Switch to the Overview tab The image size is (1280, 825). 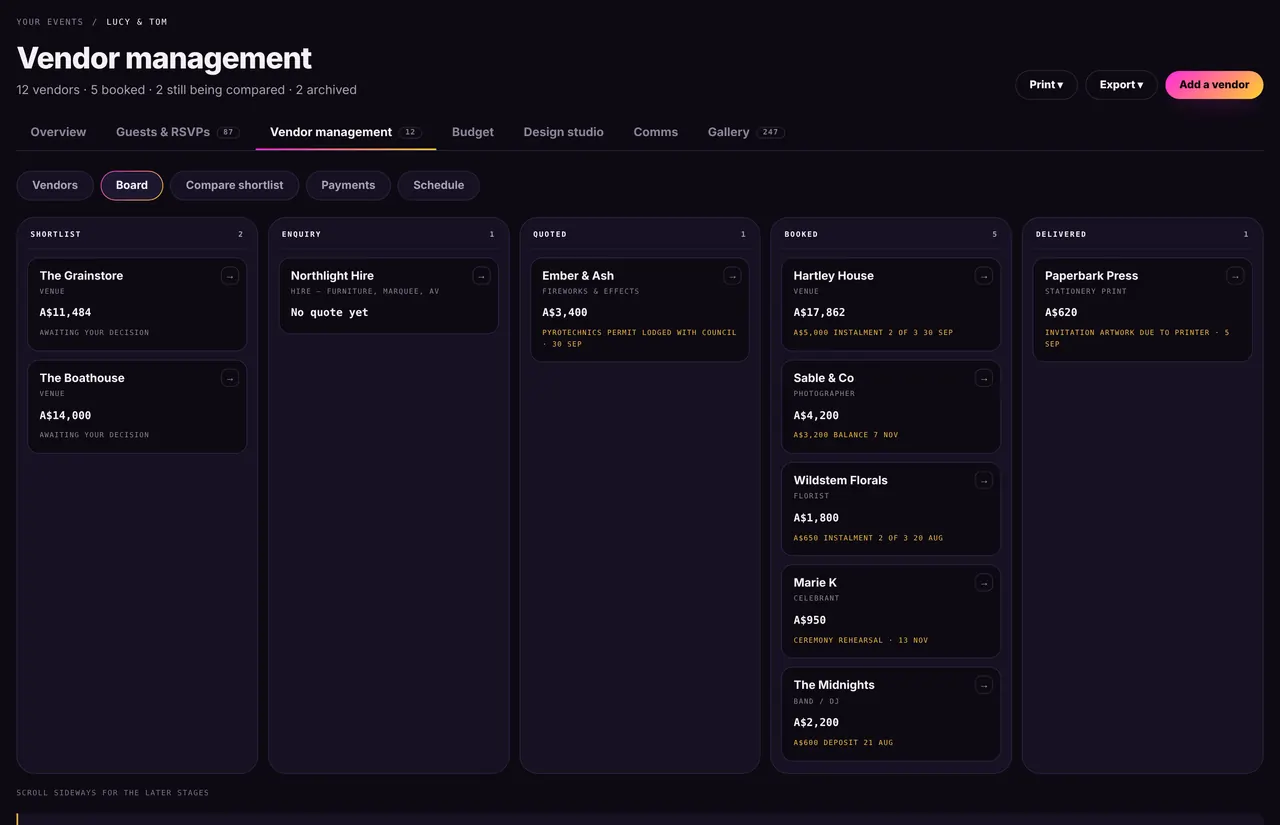[x=58, y=132]
